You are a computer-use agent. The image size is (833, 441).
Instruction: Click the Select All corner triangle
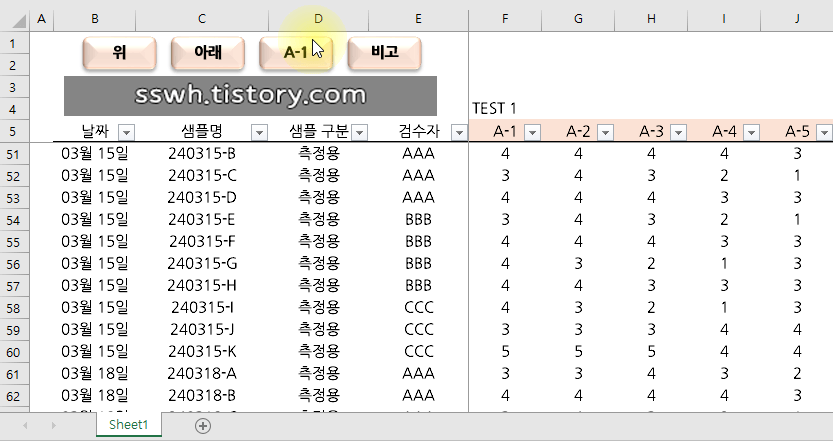pos(18,20)
